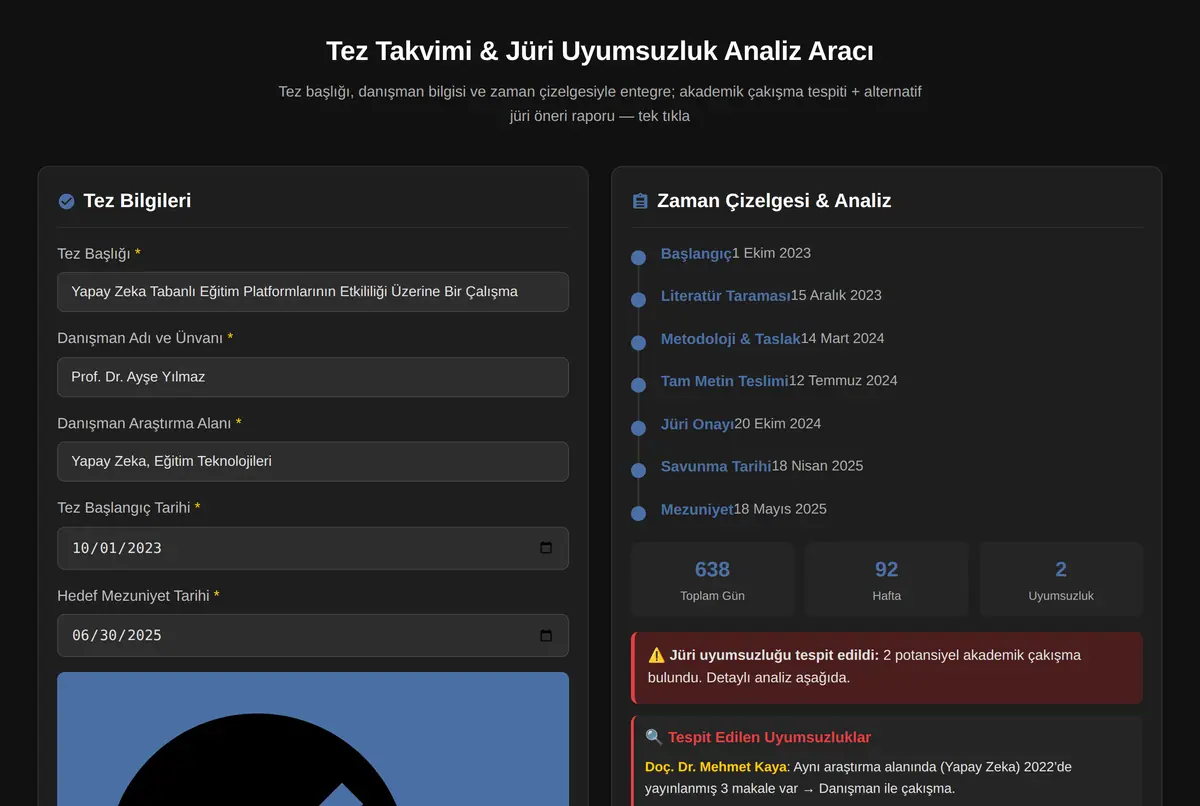The image size is (1200, 806).
Task: Select the Başlangıç timeline dot
Action: pos(638,257)
